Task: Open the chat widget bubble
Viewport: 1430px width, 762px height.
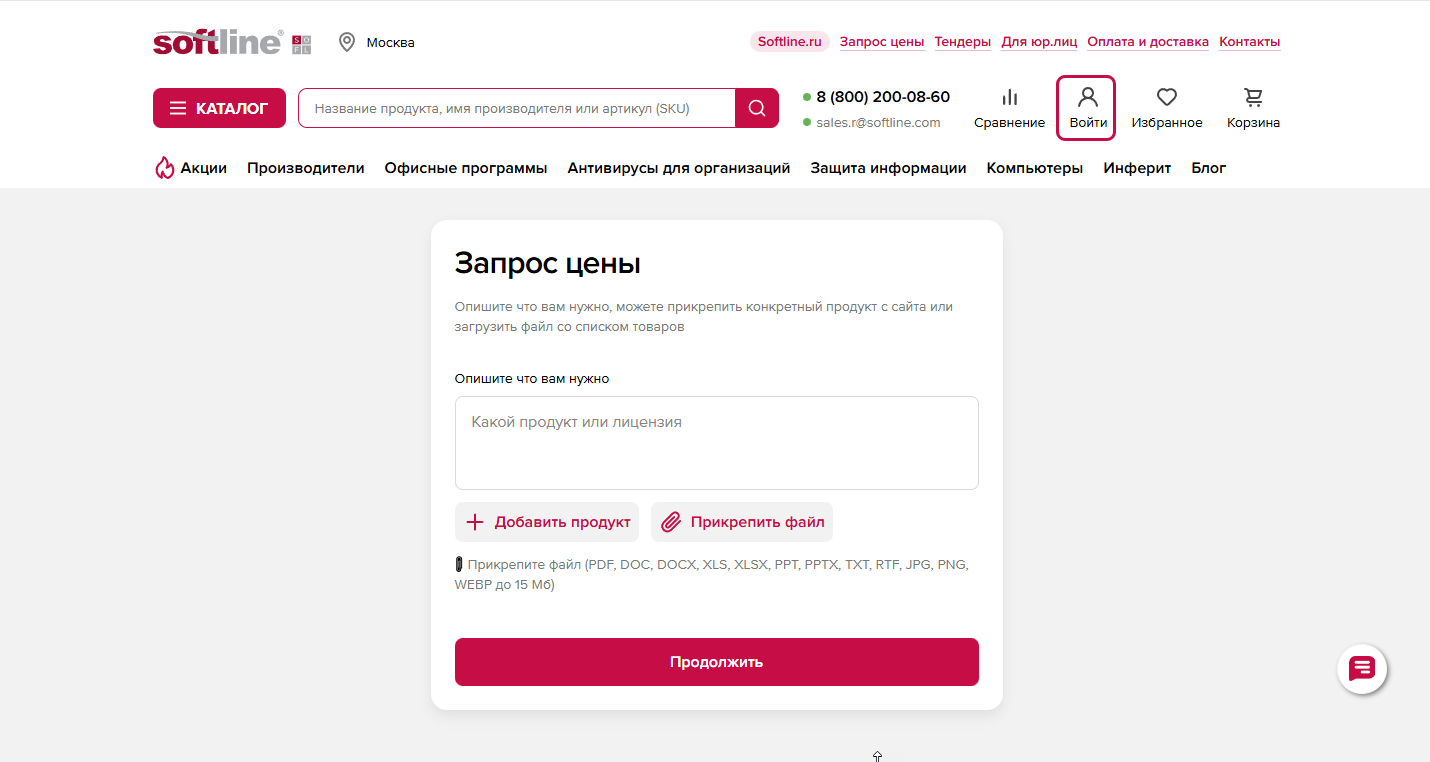Action: coord(1362,669)
